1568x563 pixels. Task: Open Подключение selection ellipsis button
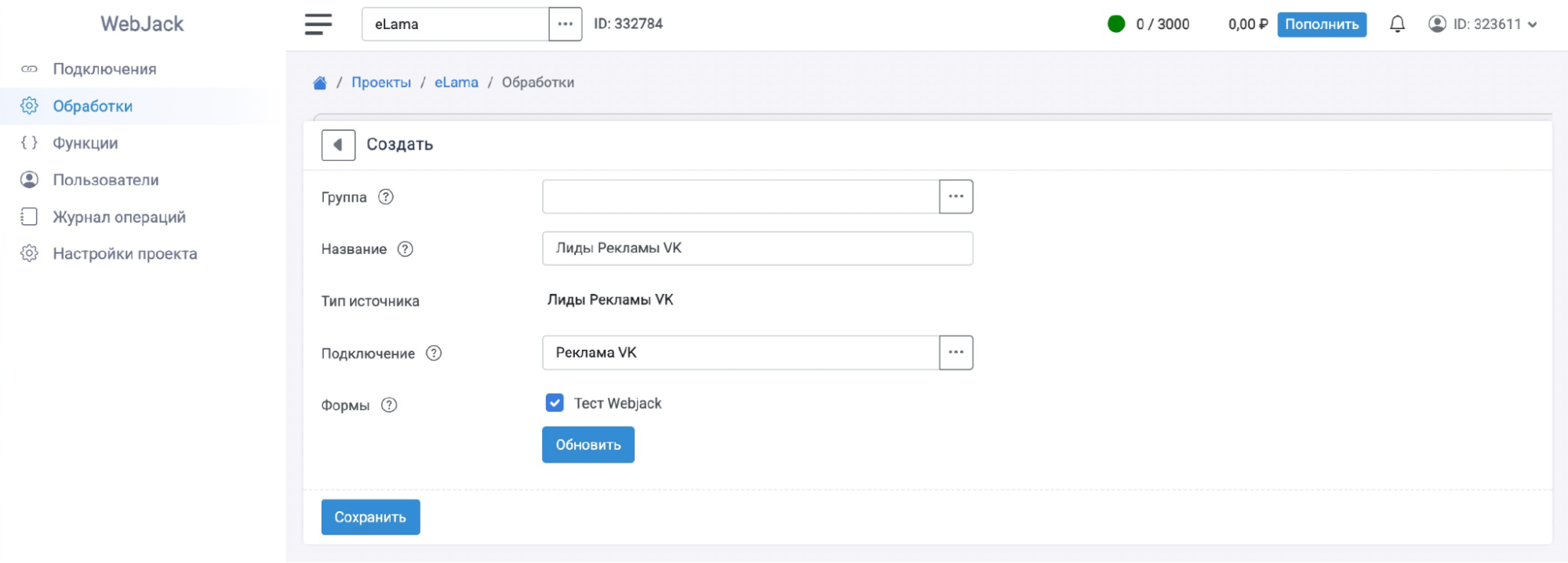point(955,353)
